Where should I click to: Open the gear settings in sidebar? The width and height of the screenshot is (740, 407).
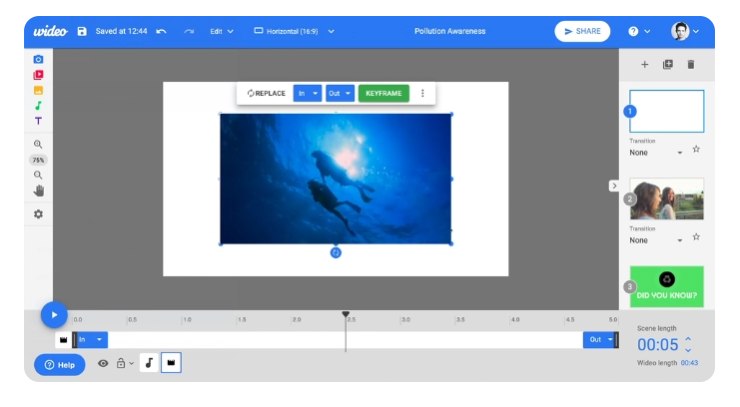click(x=38, y=214)
